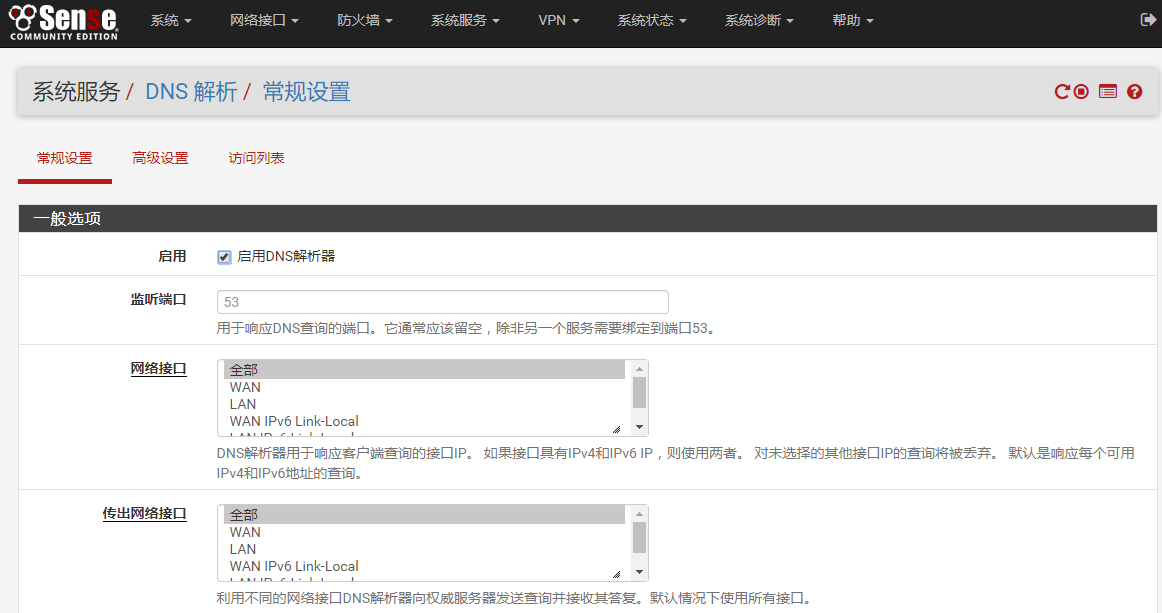The width and height of the screenshot is (1162, 613).
Task: Open the 系统诊断 dropdown menu
Action: pos(759,21)
